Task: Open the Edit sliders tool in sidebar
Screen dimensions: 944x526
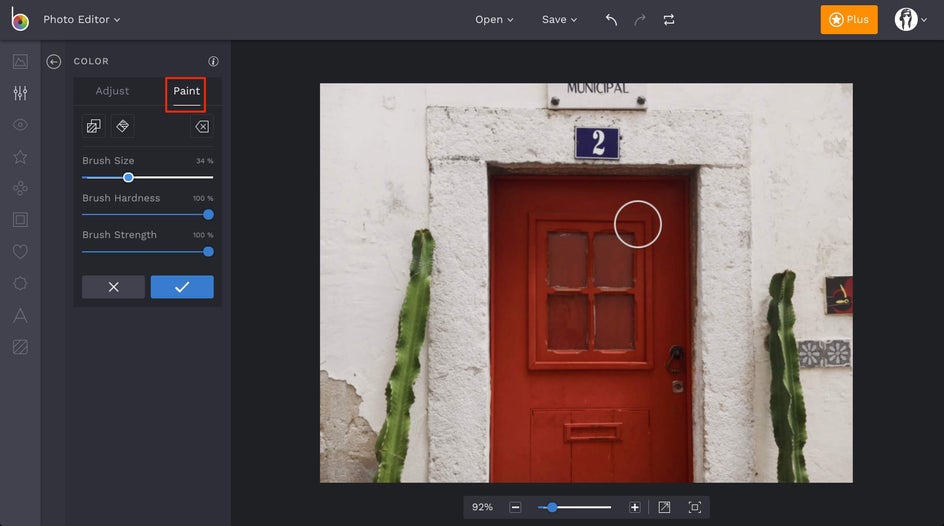Action: point(20,93)
